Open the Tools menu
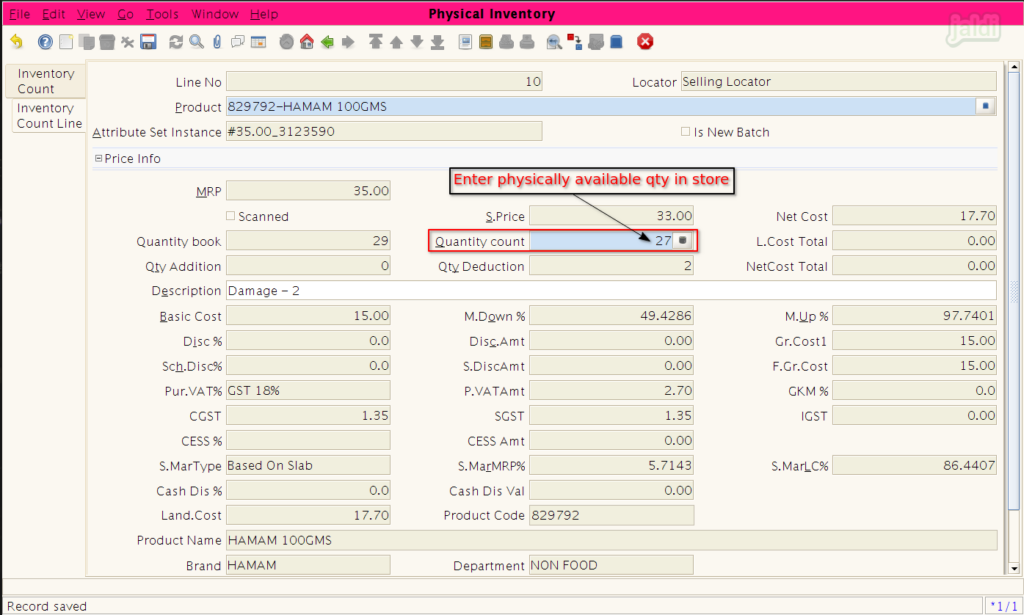The width and height of the screenshot is (1024, 615). point(162,14)
